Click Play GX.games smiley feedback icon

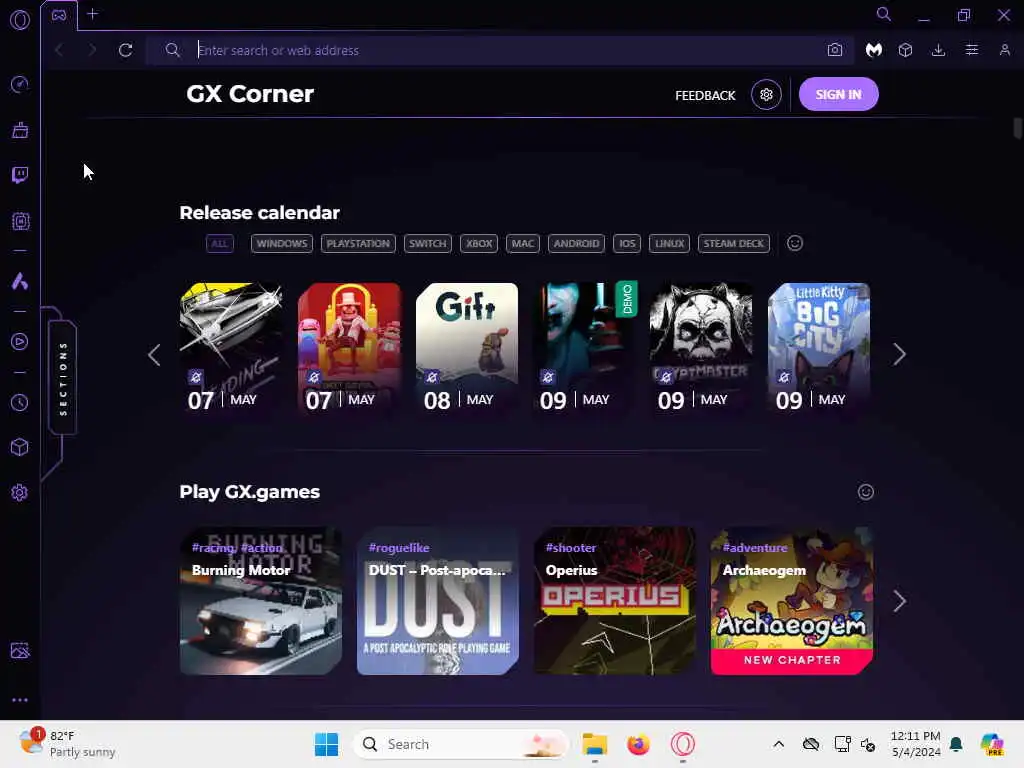(866, 492)
